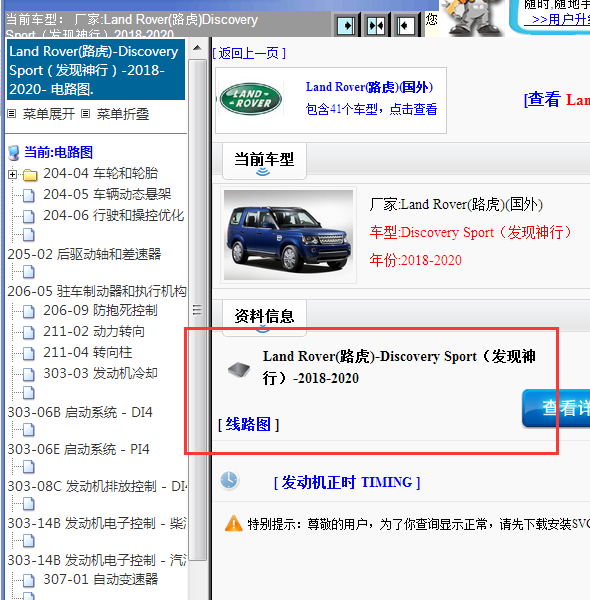590x600 pixels.
Task: Open 303-14B 发动机电子控制 - 汽 item
Action: tap(97, 561)
